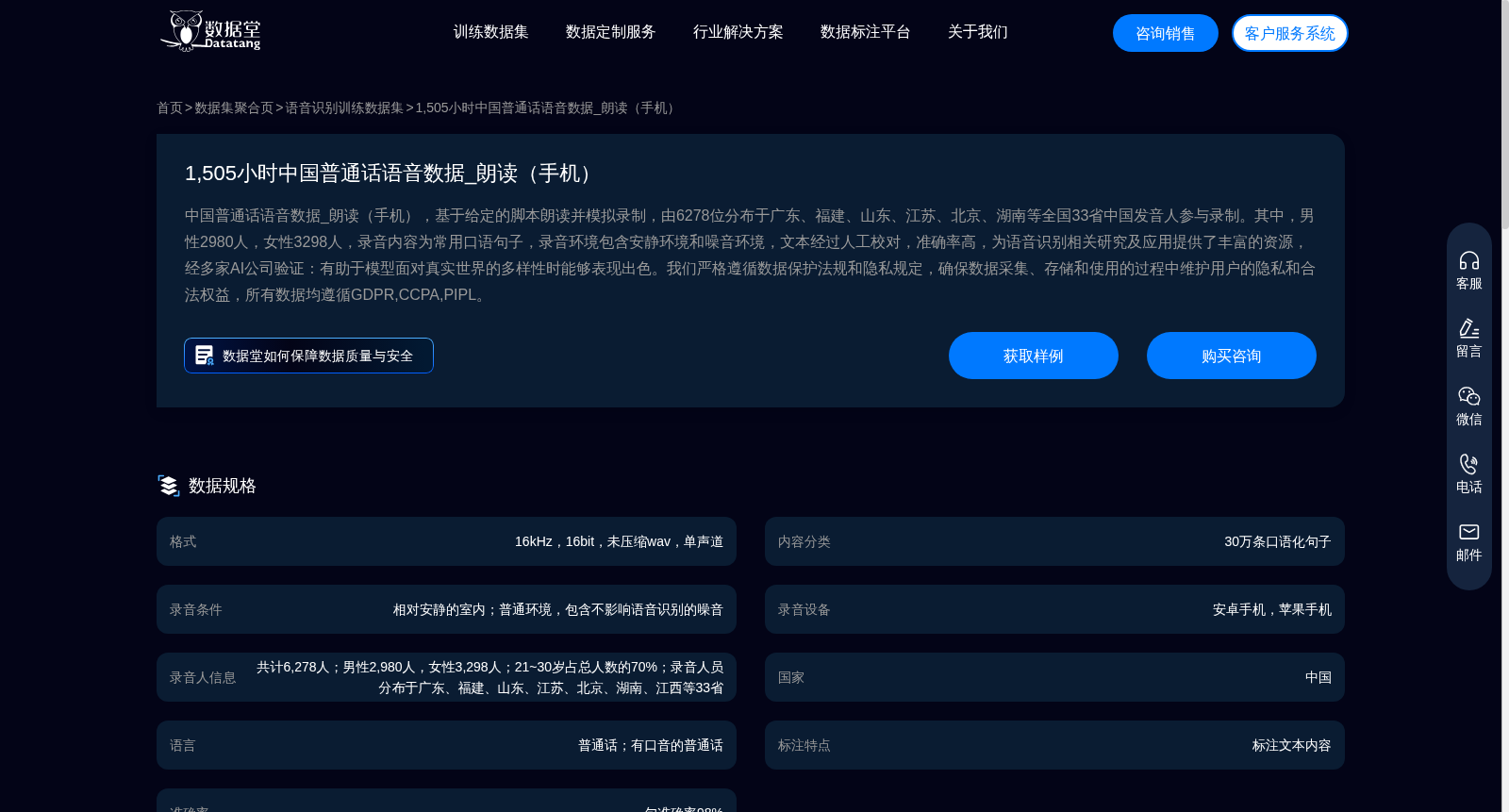Image resolution: width=1509 pixels, height=812 pixels.
Task: Open 数据堂如何保障数据质量与安全 link
Action: [x=308, y=356]
